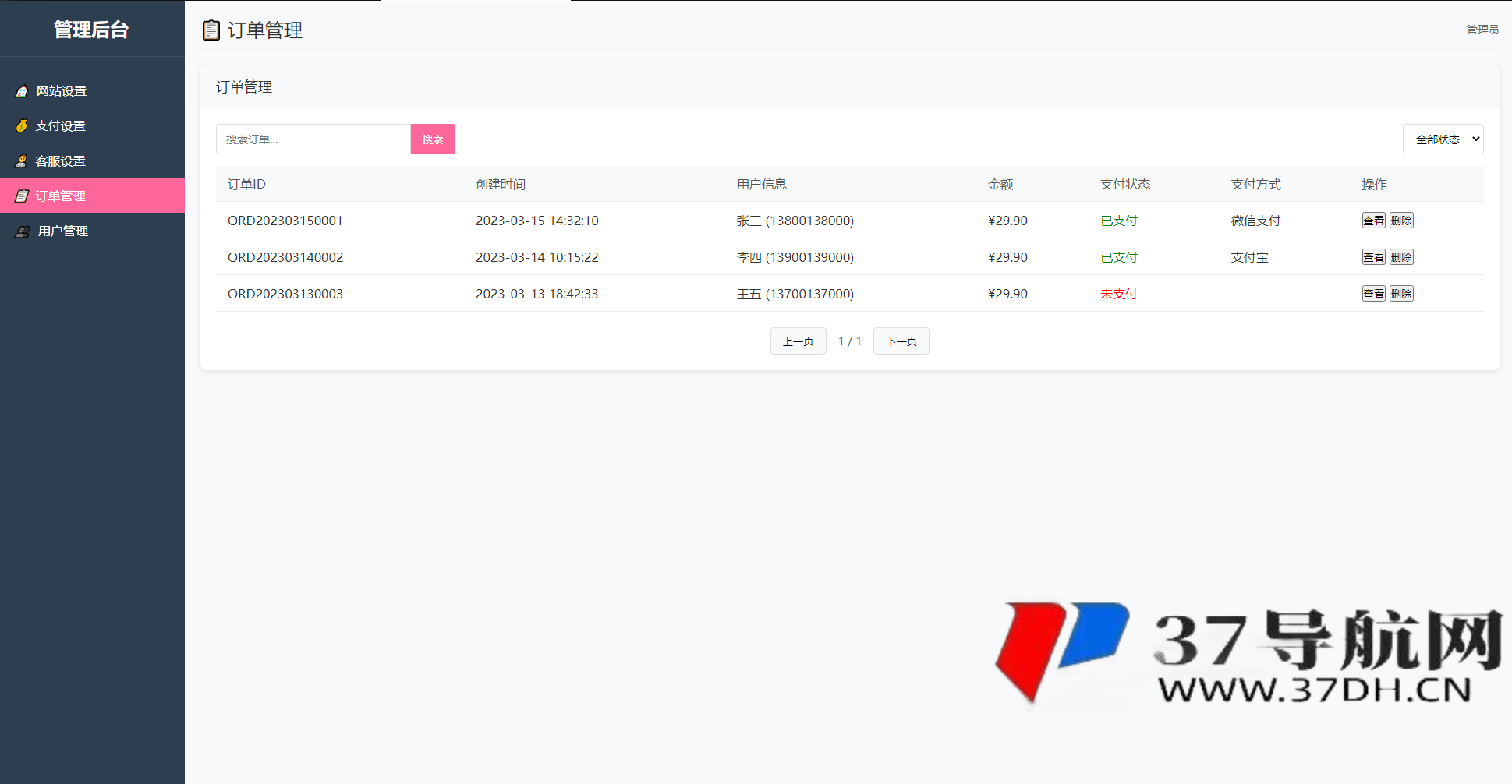Click the customer service icon for 客服设置

click(x=22, y=161)
